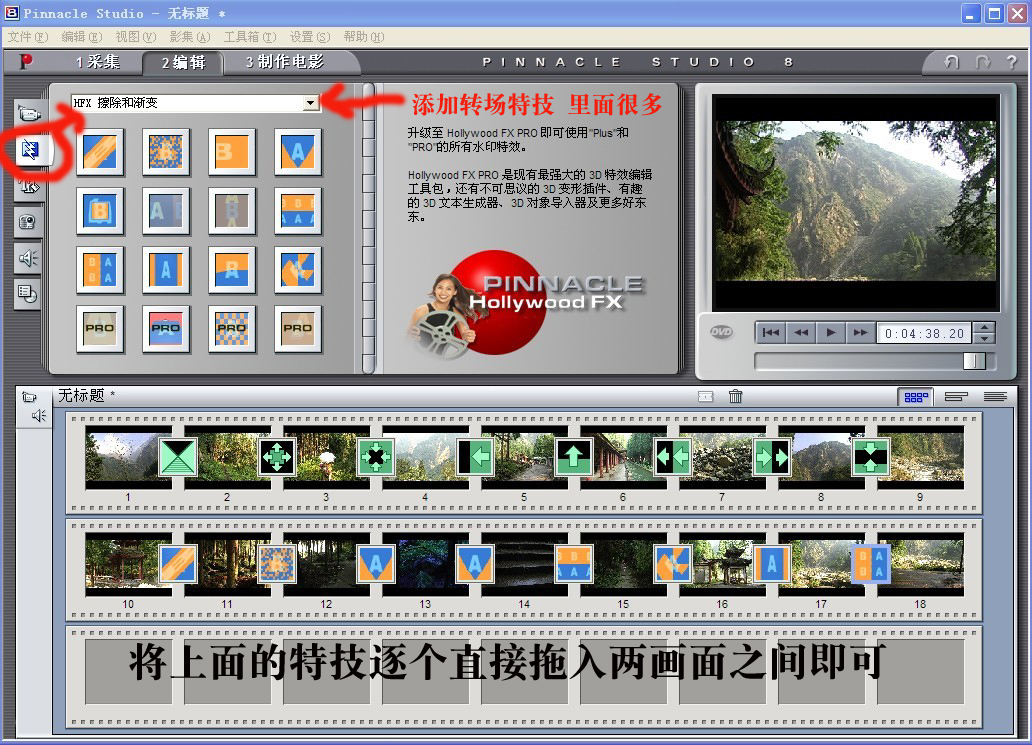Decrease the timecode with down stepper

click(984, 338)
